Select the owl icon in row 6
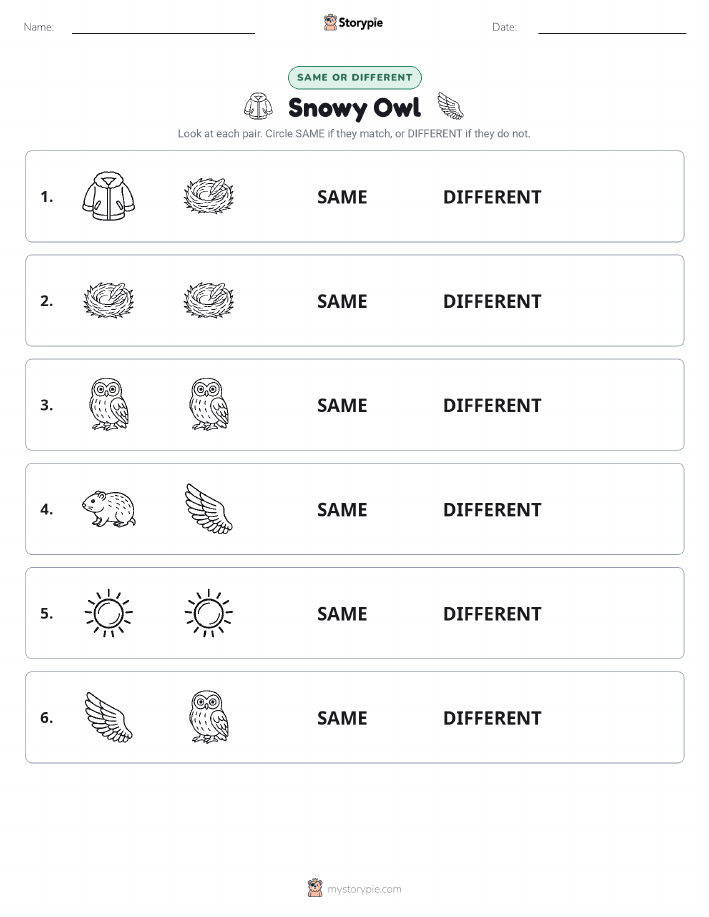709x917 pixels. pyautogui.click(x=209, y=717)
